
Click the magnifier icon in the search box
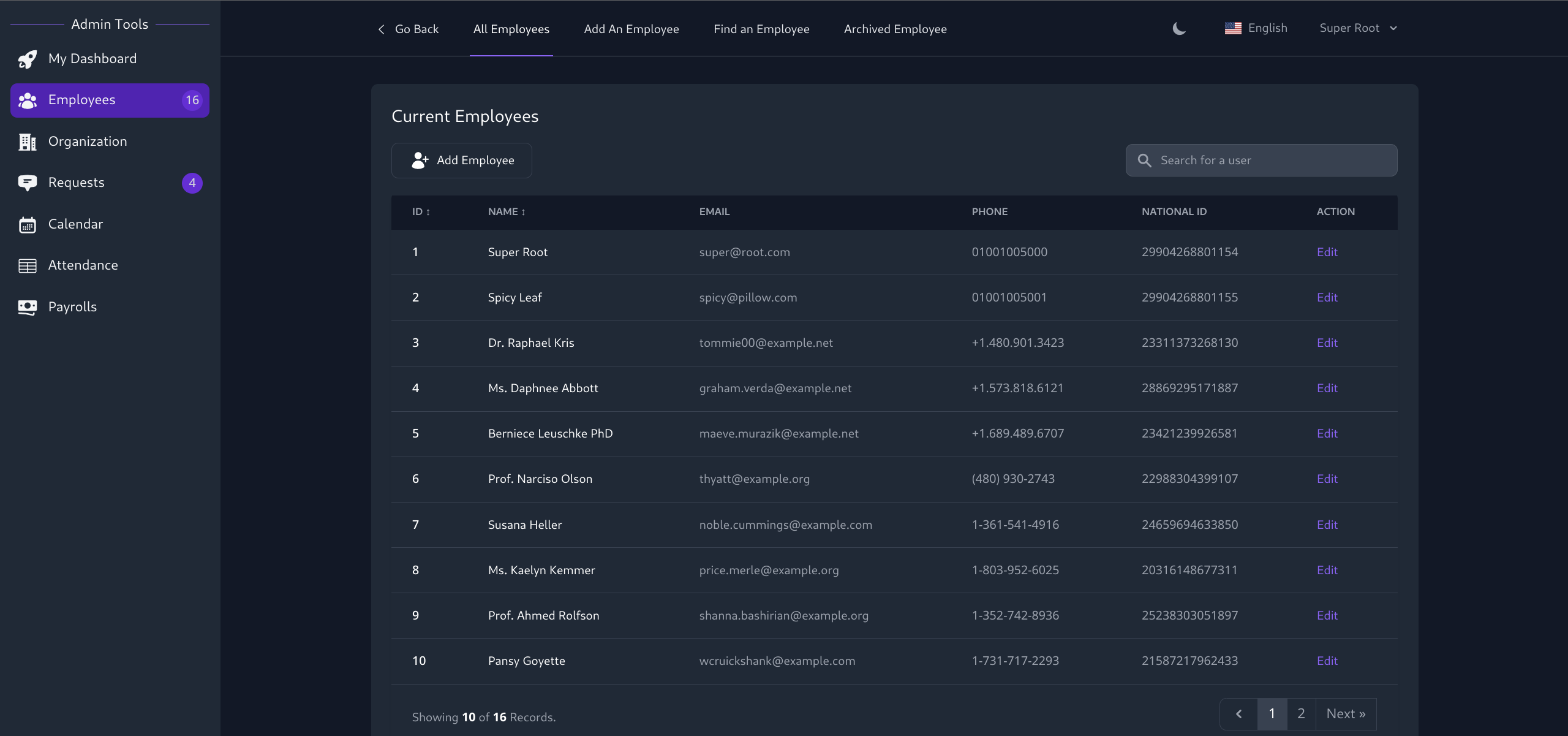coord(1144,161)
